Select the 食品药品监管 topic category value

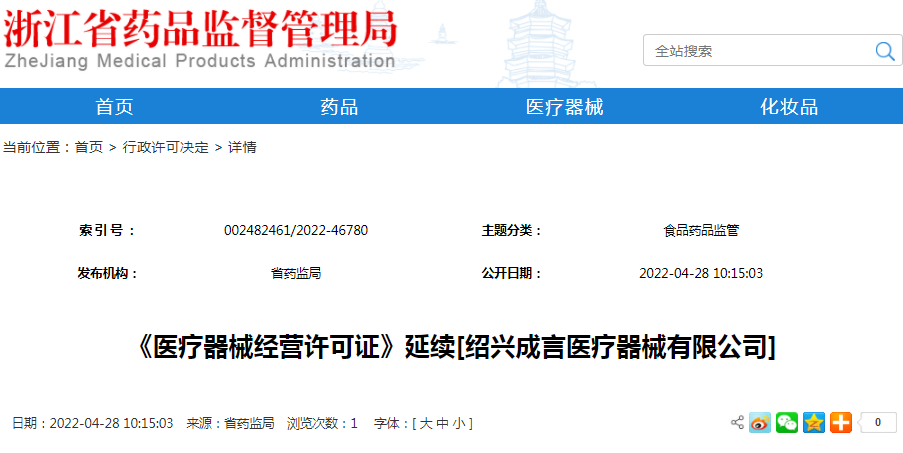pyautogui.click(x=701, y=231)
